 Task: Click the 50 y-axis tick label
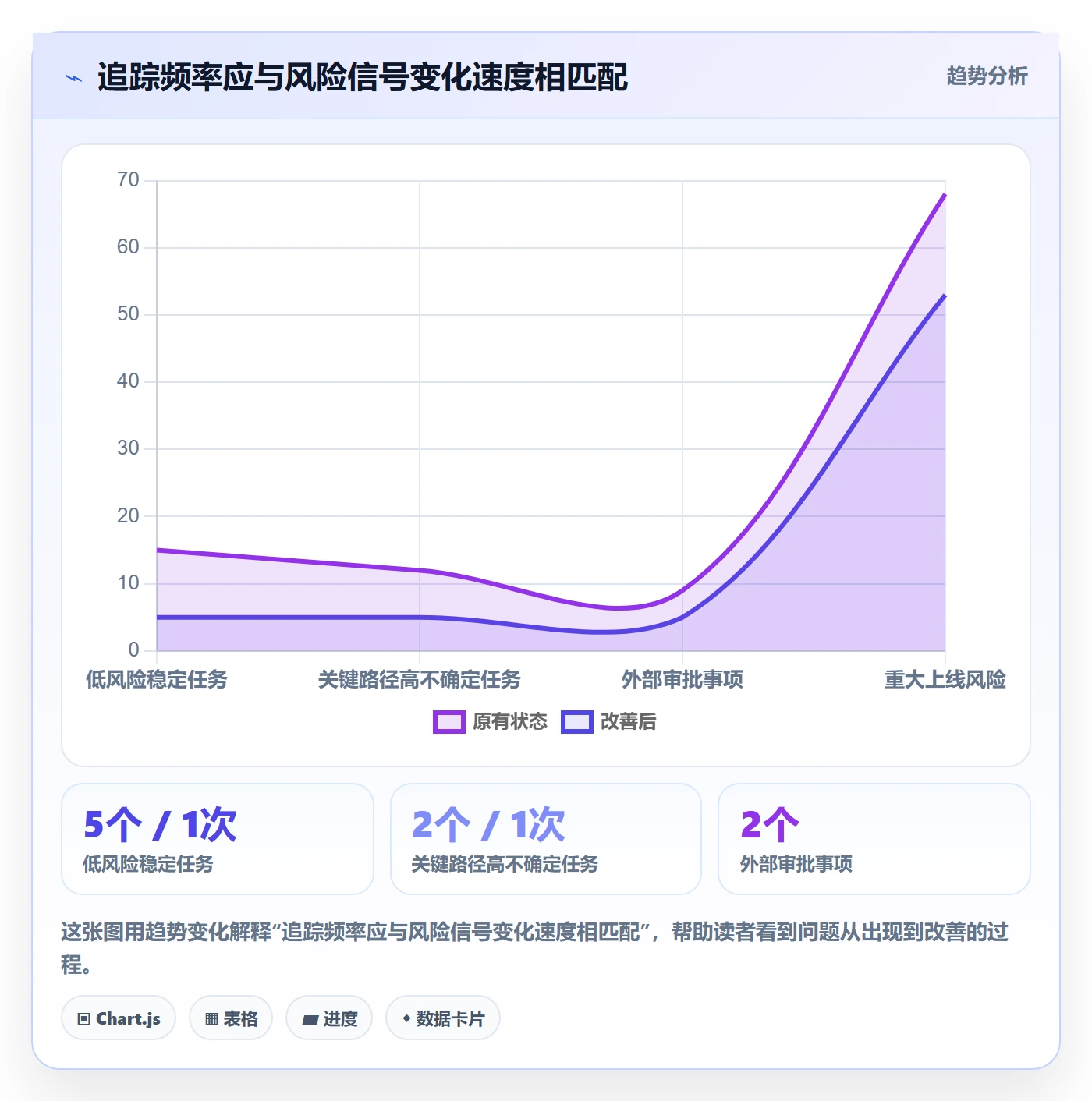[128, 314]
